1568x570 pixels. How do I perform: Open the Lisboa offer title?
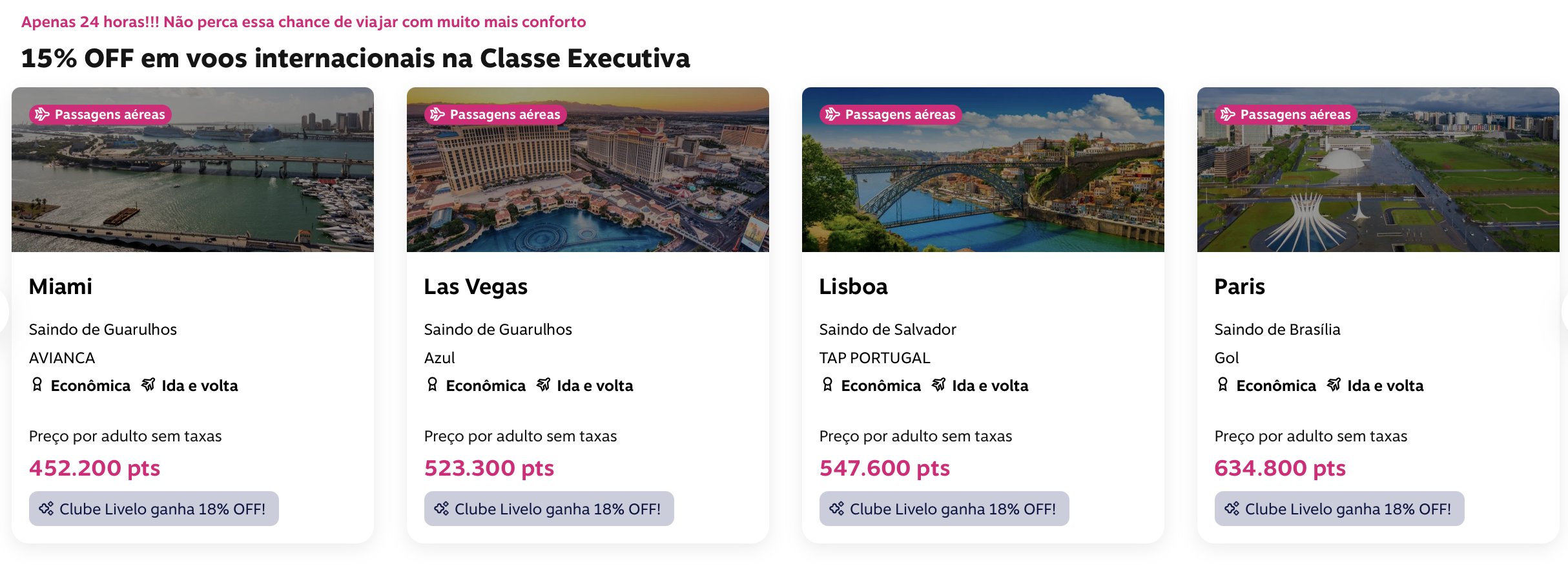click(854, 286)
